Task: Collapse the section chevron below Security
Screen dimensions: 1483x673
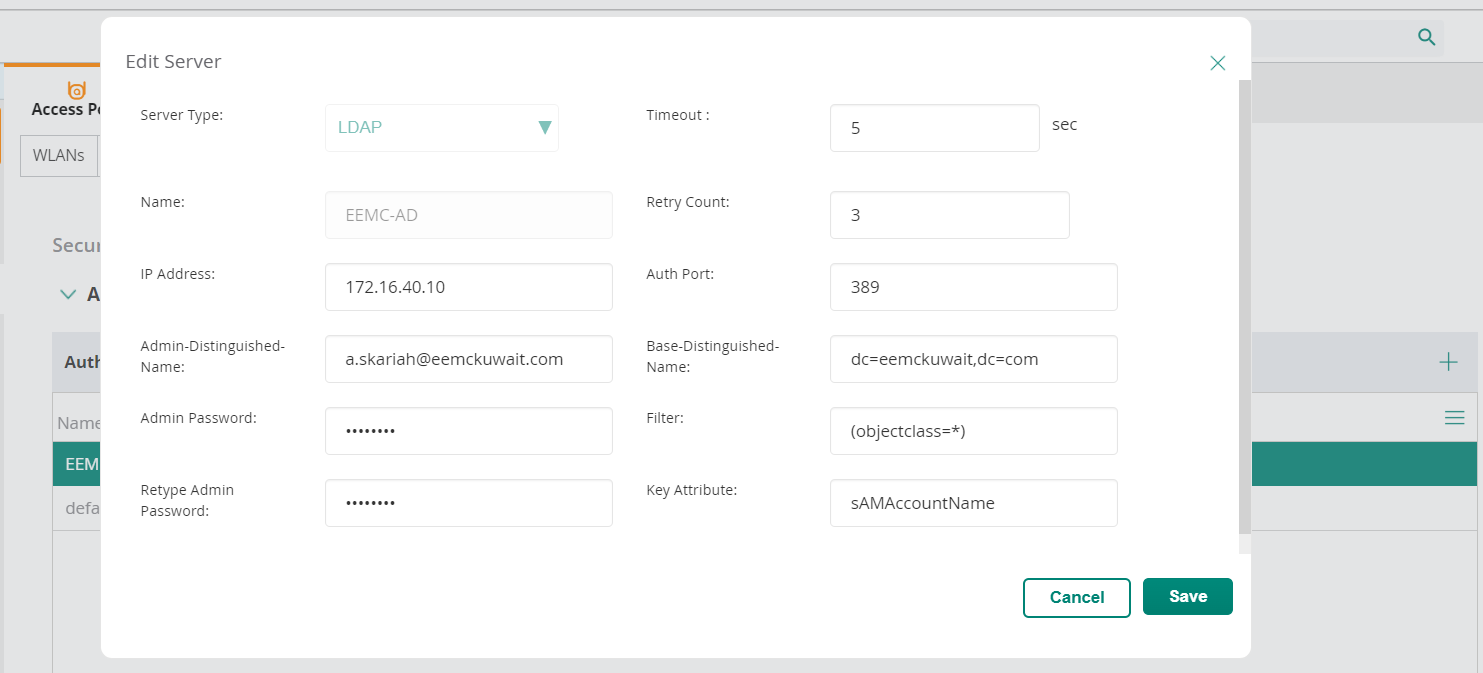Action: (68, 294)
